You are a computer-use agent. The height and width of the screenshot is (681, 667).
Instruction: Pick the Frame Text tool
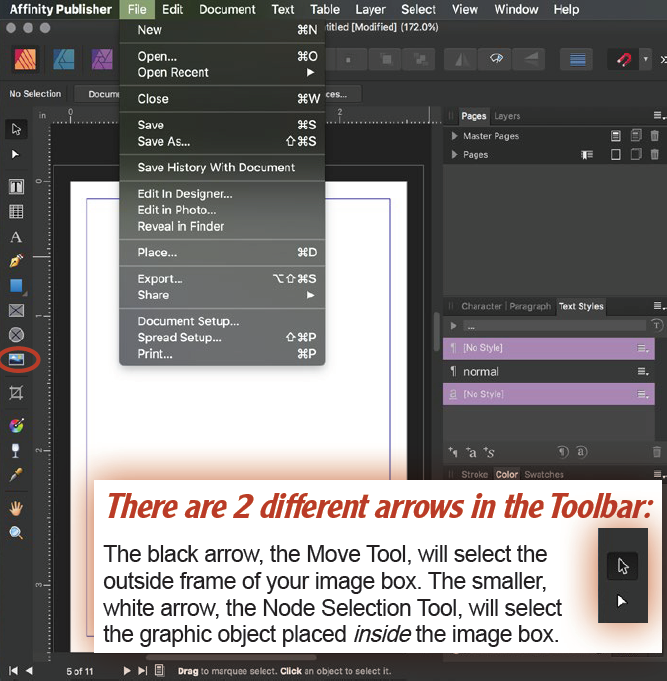click(x=16, y=187)
